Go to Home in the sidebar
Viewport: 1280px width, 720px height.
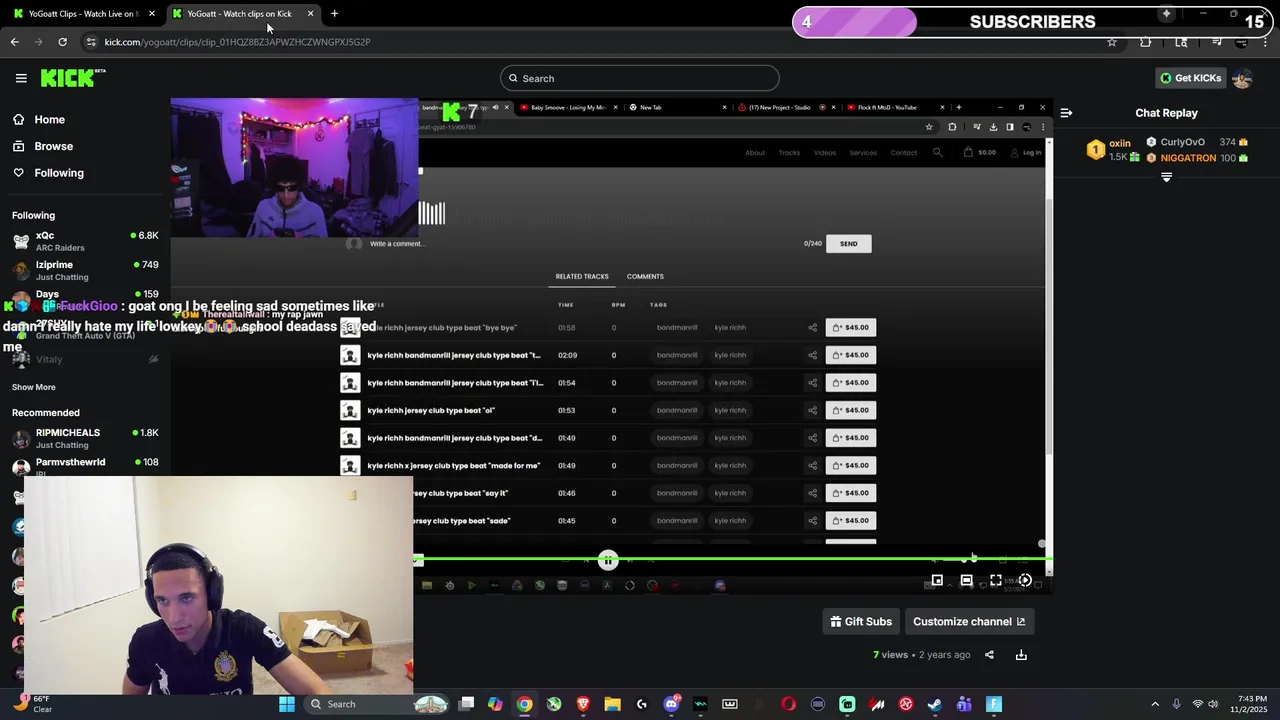pyautogui.click(x=49, y=119)
